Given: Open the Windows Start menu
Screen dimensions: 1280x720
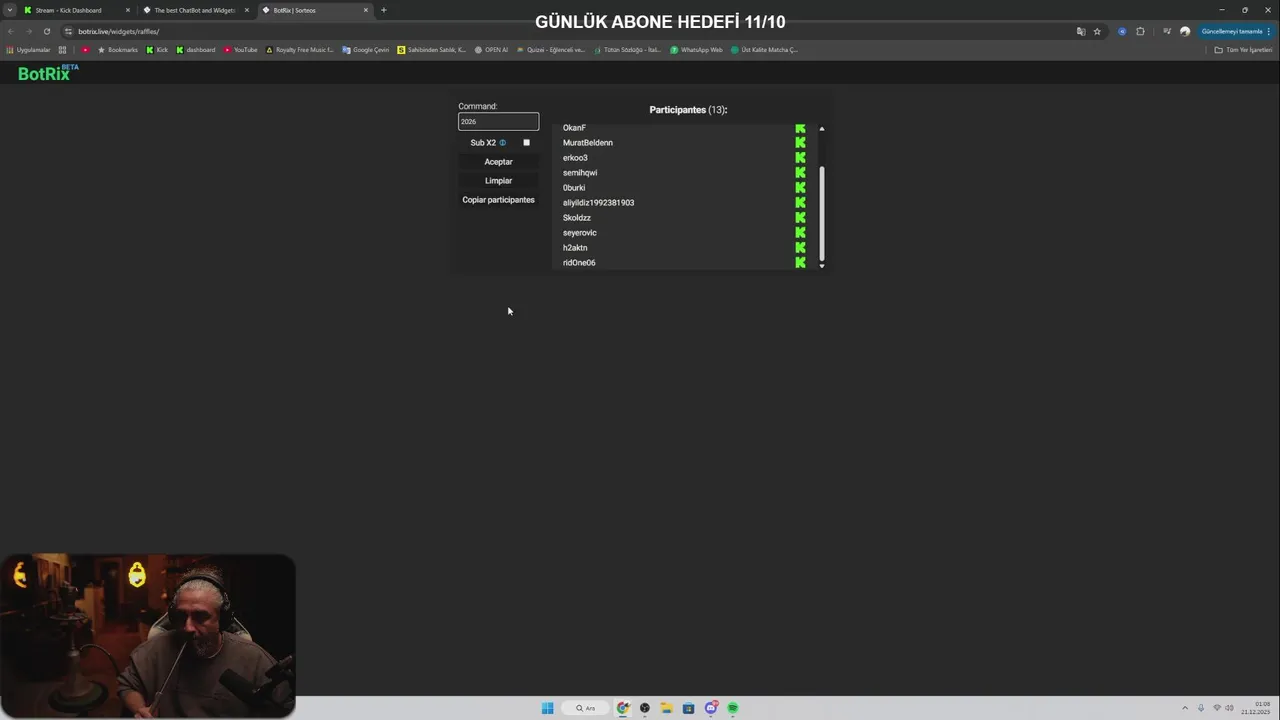Looking at the screenshot, I should click(547, 708).
